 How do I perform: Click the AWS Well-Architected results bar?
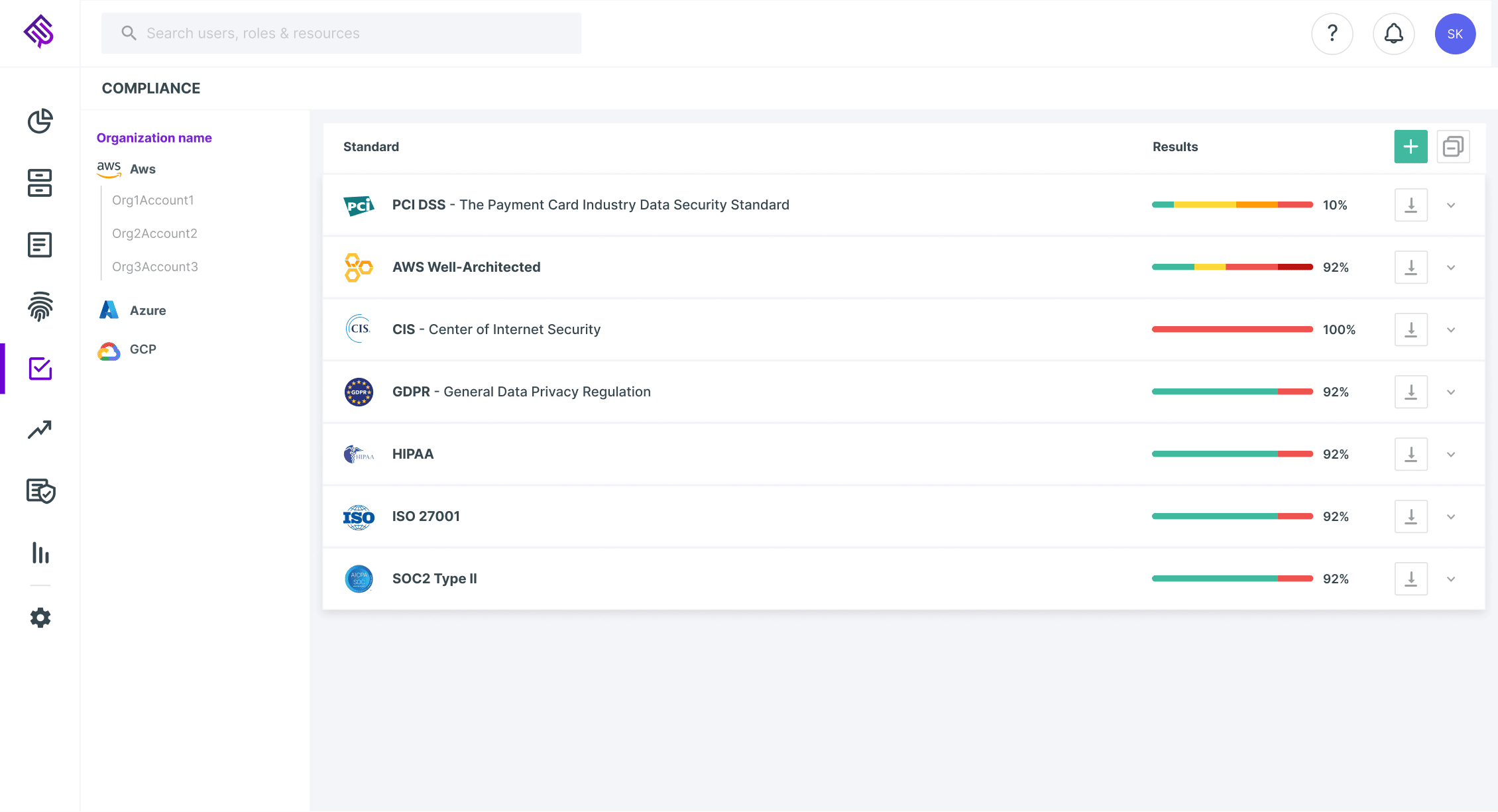coord(1233,267)
